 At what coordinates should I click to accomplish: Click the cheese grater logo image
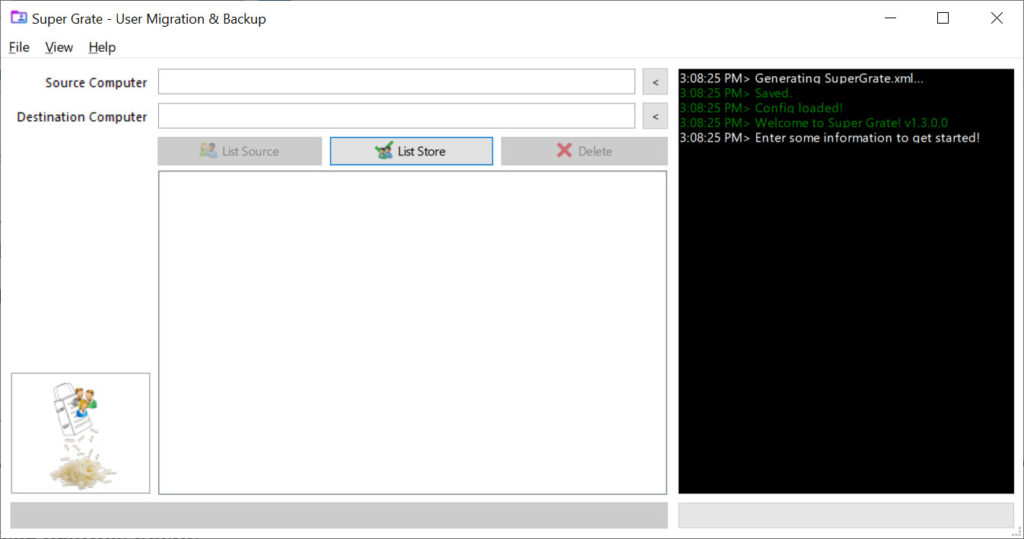click(x=80, y=433)
